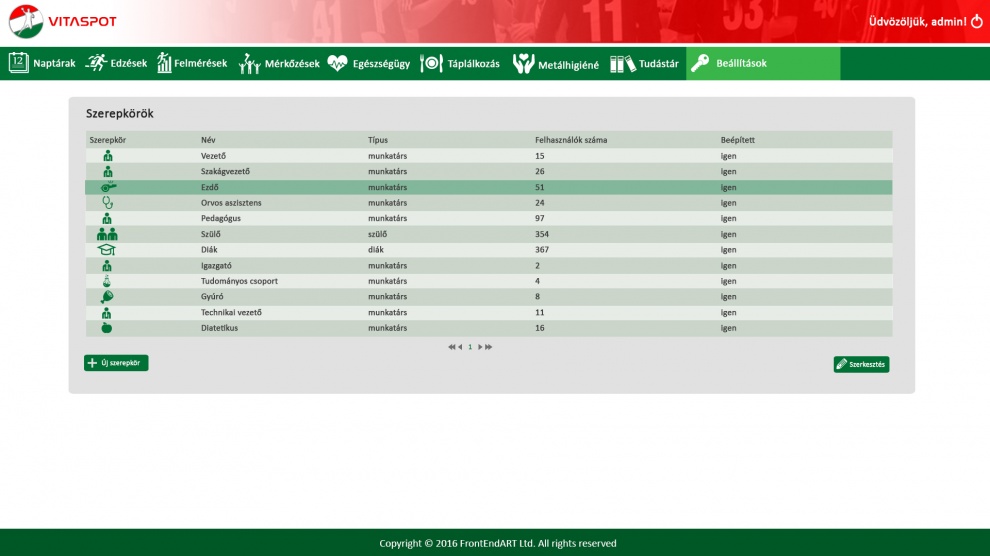Image resolution: width=990 pixels, height=556 pixels.
Task: Select the whistle icon for Edző role
Action: tap(107, 187)
